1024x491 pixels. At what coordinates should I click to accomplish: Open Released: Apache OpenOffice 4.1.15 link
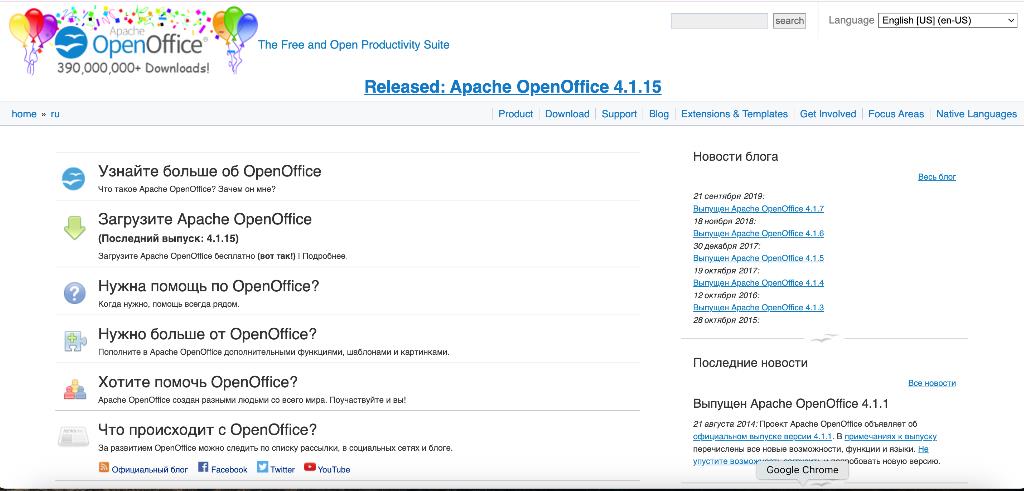[513, 87]
